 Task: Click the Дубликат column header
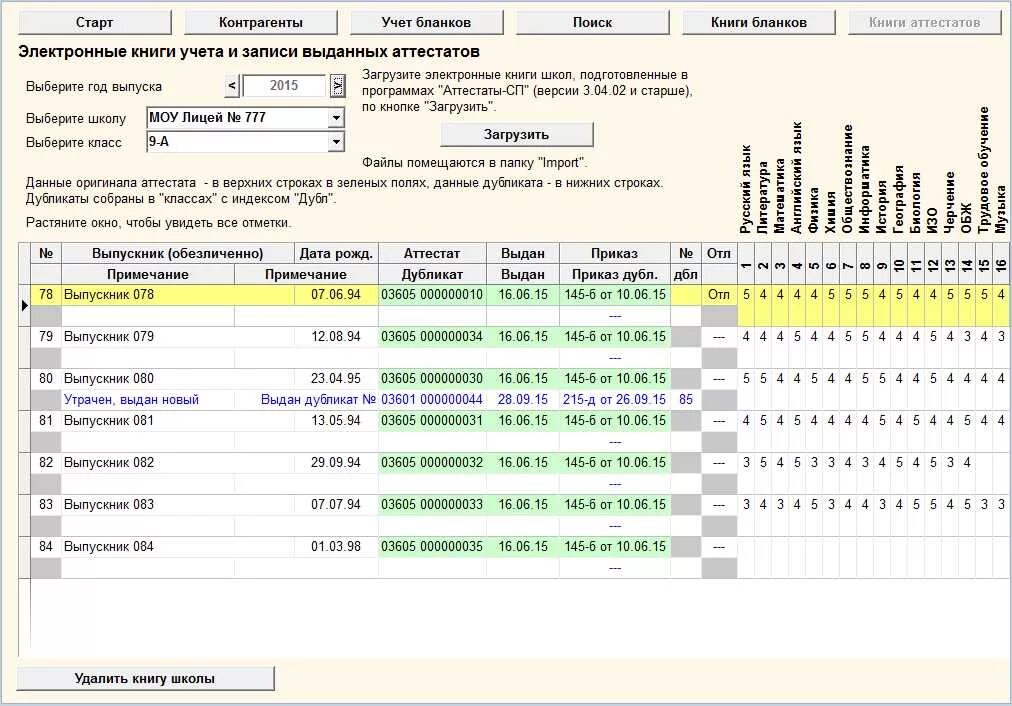pos(432,274)
